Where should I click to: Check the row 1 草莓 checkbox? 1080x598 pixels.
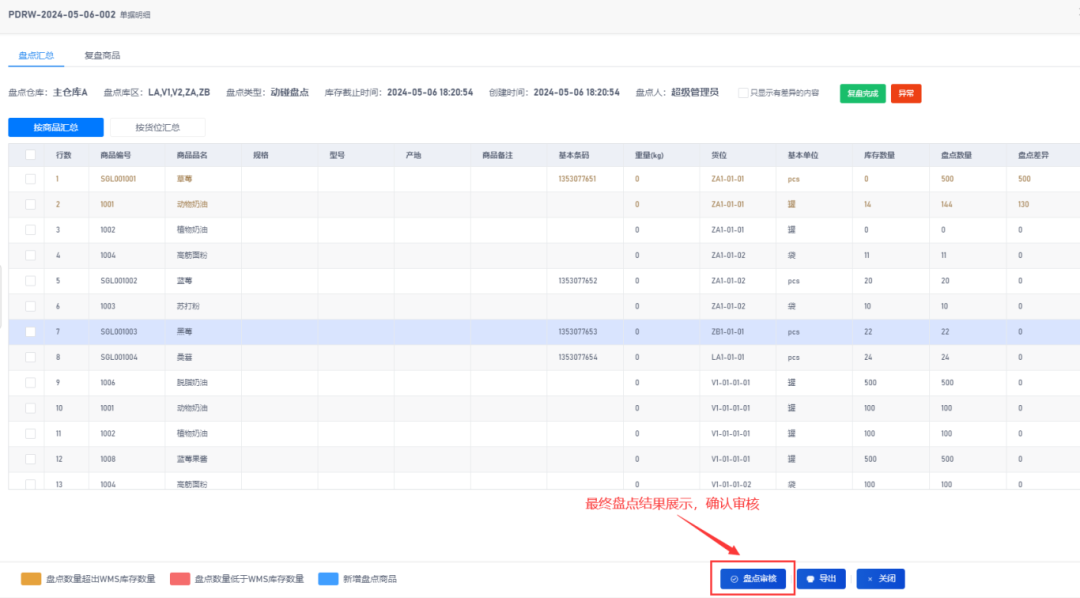tap(30, 179)
